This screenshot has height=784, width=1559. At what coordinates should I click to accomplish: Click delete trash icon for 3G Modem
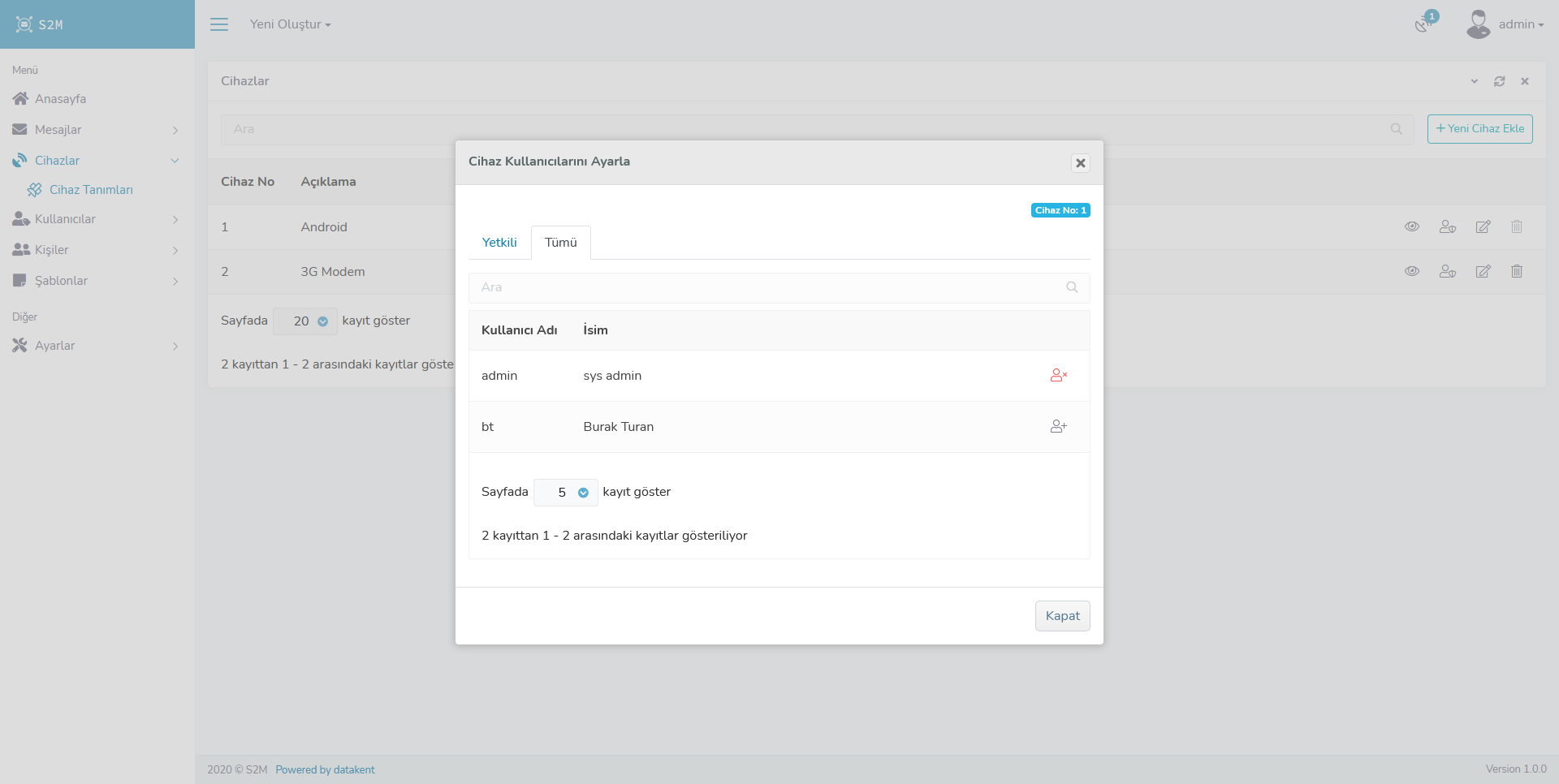coord(1517,272)
